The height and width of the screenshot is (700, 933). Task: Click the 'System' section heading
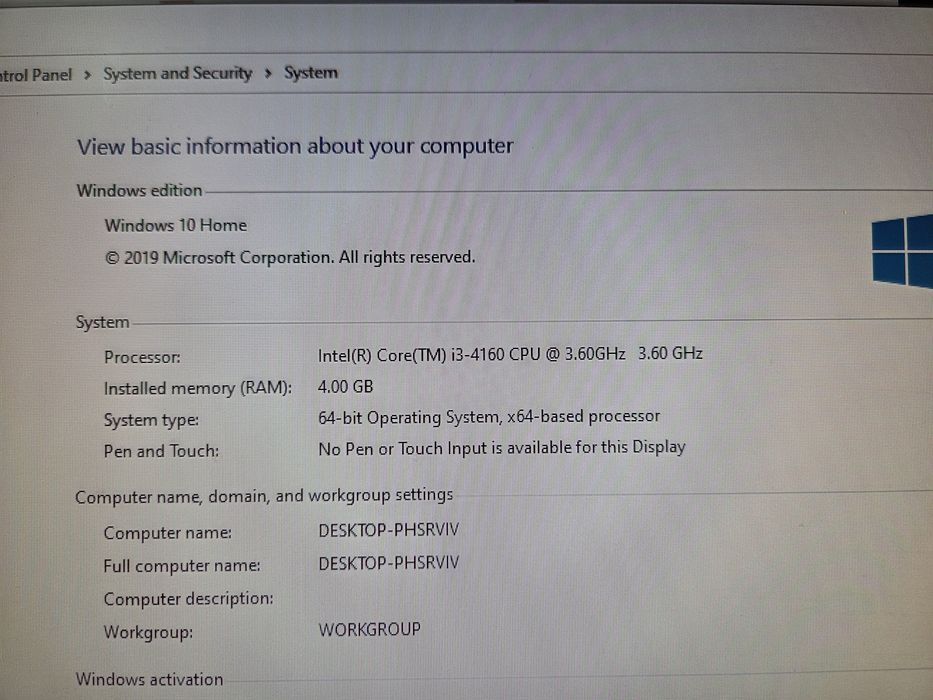(x=102, y=322)
